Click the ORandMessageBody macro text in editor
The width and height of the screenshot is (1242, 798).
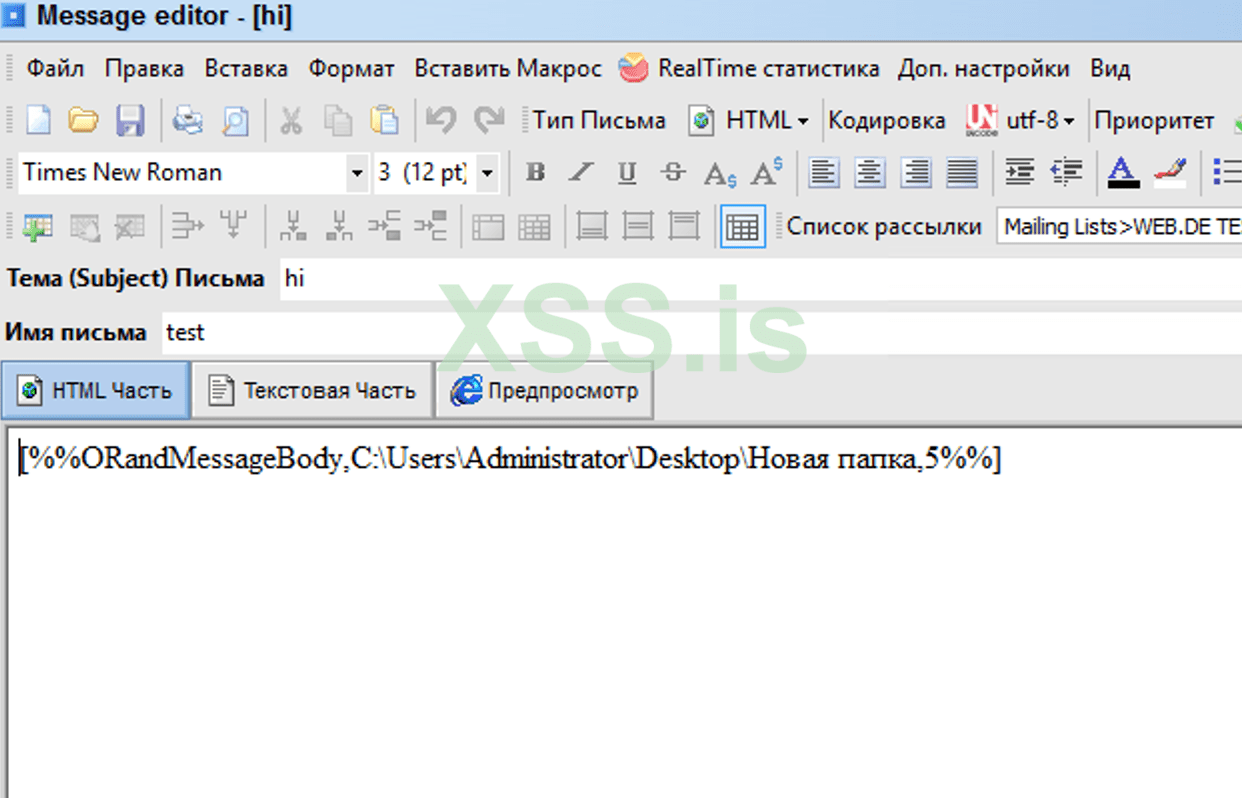pyautogui.click(x=509, y=459)
